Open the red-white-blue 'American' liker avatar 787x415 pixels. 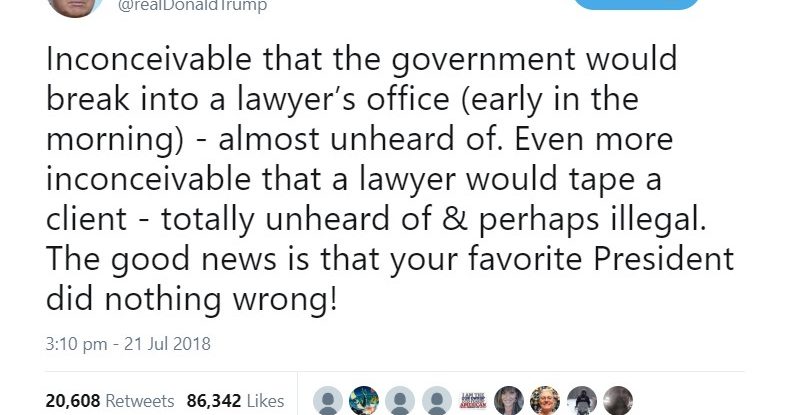coord(473,400)
